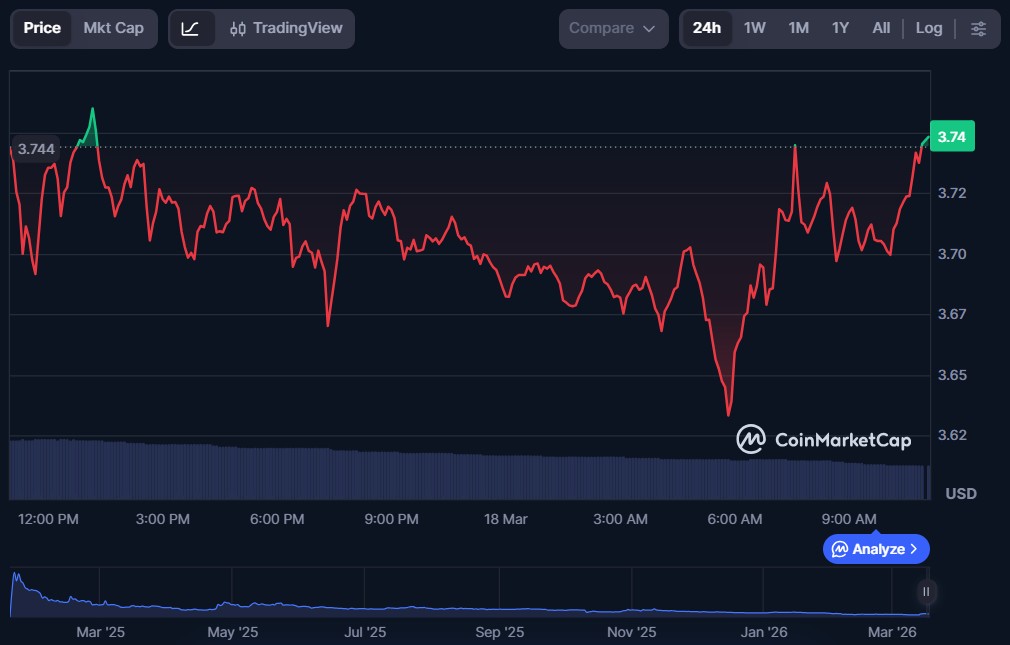Switch to the Mkt Cap tab

click(113, 28)
